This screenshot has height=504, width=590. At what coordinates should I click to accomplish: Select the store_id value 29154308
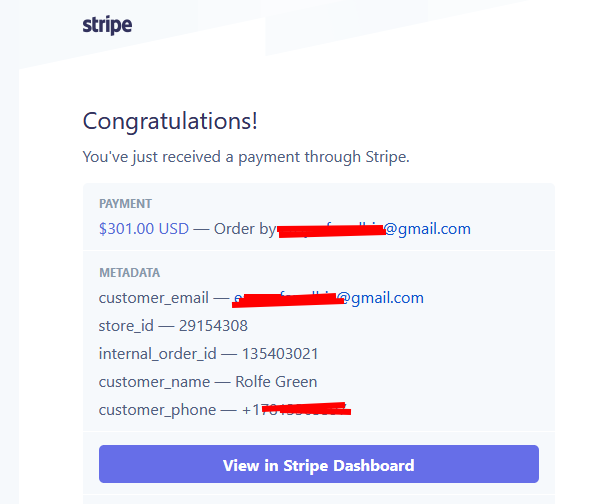(213, 326)
